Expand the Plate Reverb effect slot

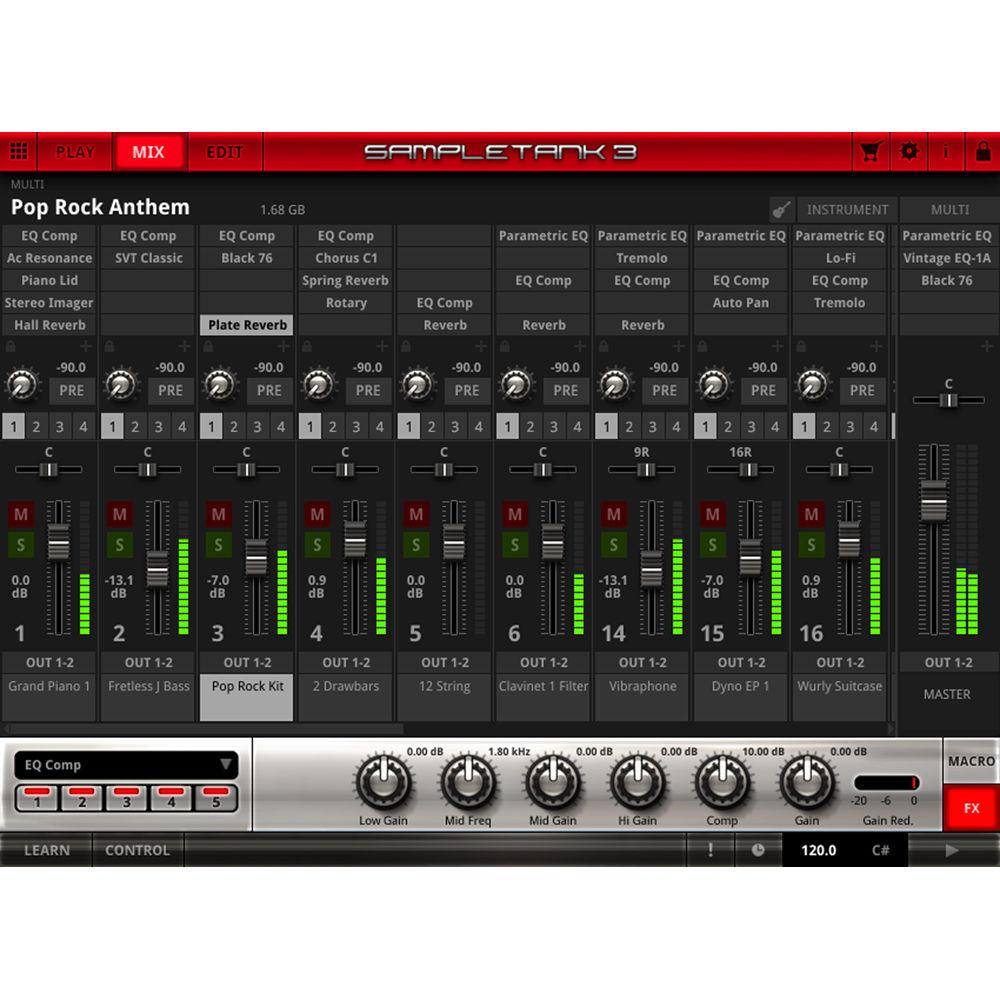pyautogui.click(x=247, y=325)
